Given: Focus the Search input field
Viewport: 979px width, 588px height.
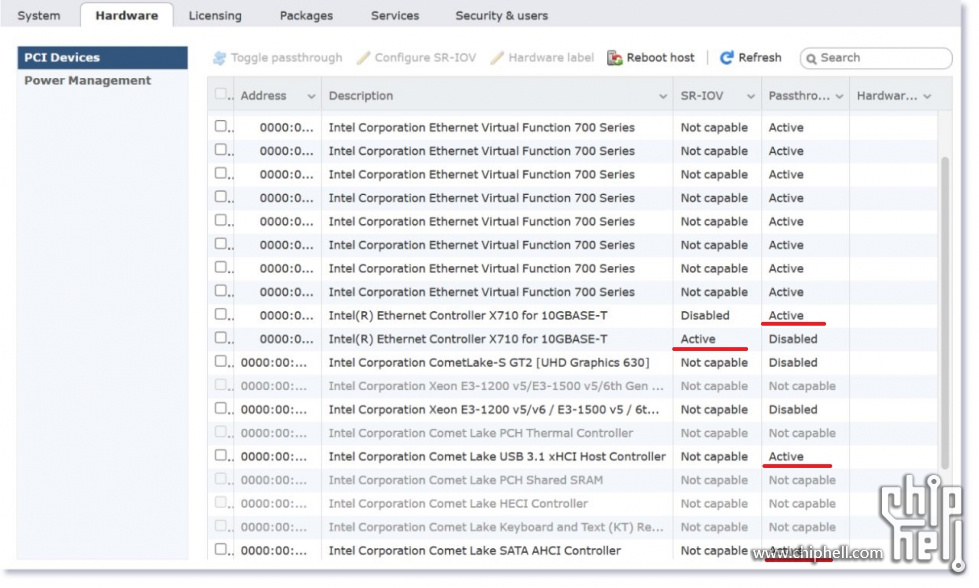Looking at the screenshot, I should click(876, 58).
